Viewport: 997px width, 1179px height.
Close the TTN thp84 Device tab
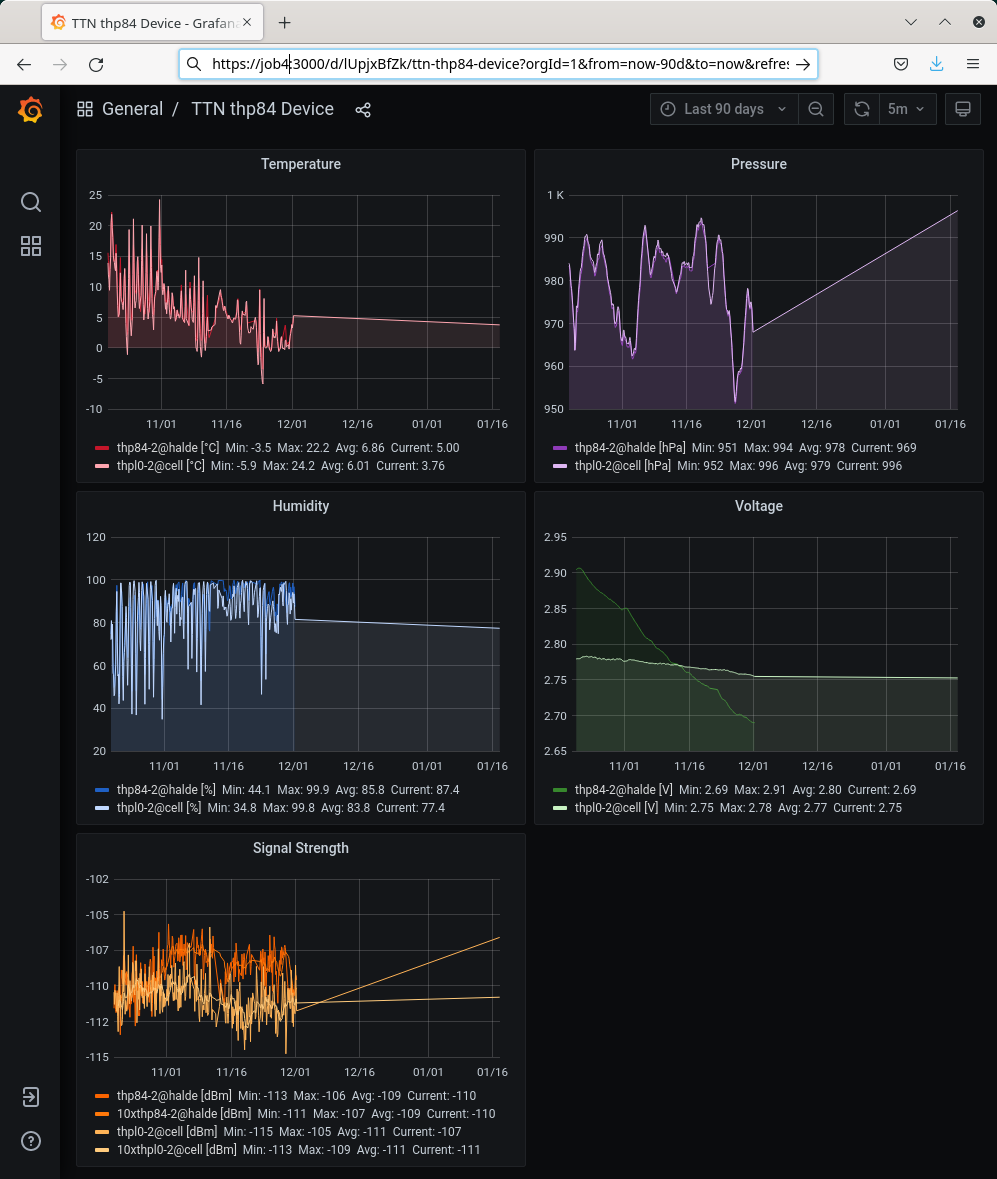(x=247, y=23)
